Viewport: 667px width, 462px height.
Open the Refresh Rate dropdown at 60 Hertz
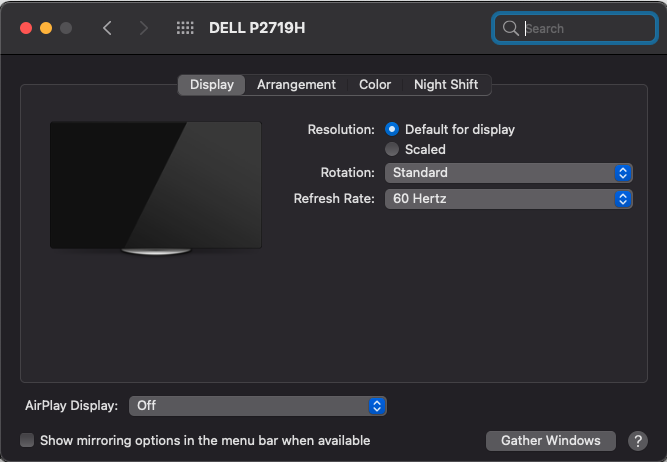[508, 199]
